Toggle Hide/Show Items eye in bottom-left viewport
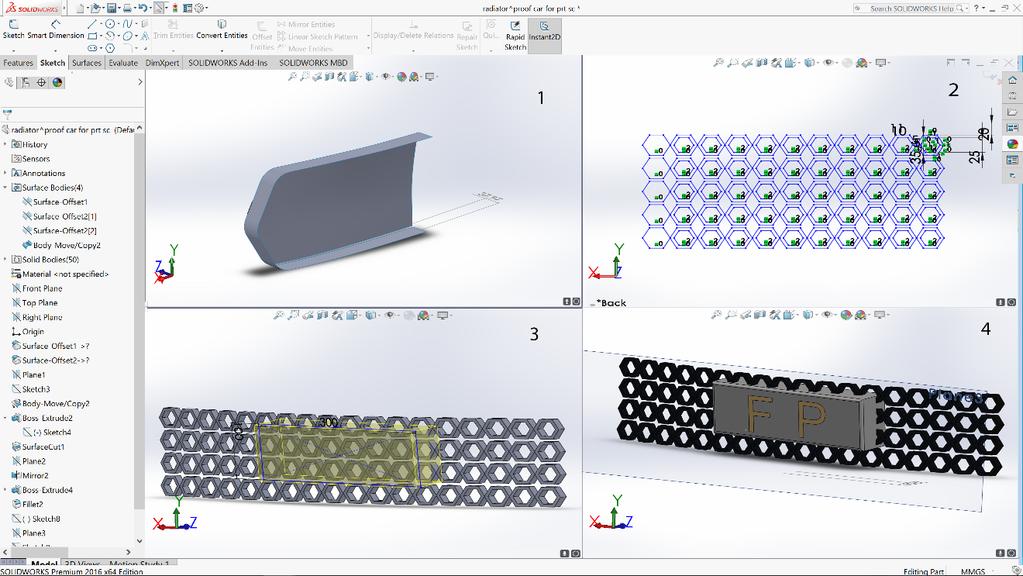1023x576 pixels. point(389,315)
